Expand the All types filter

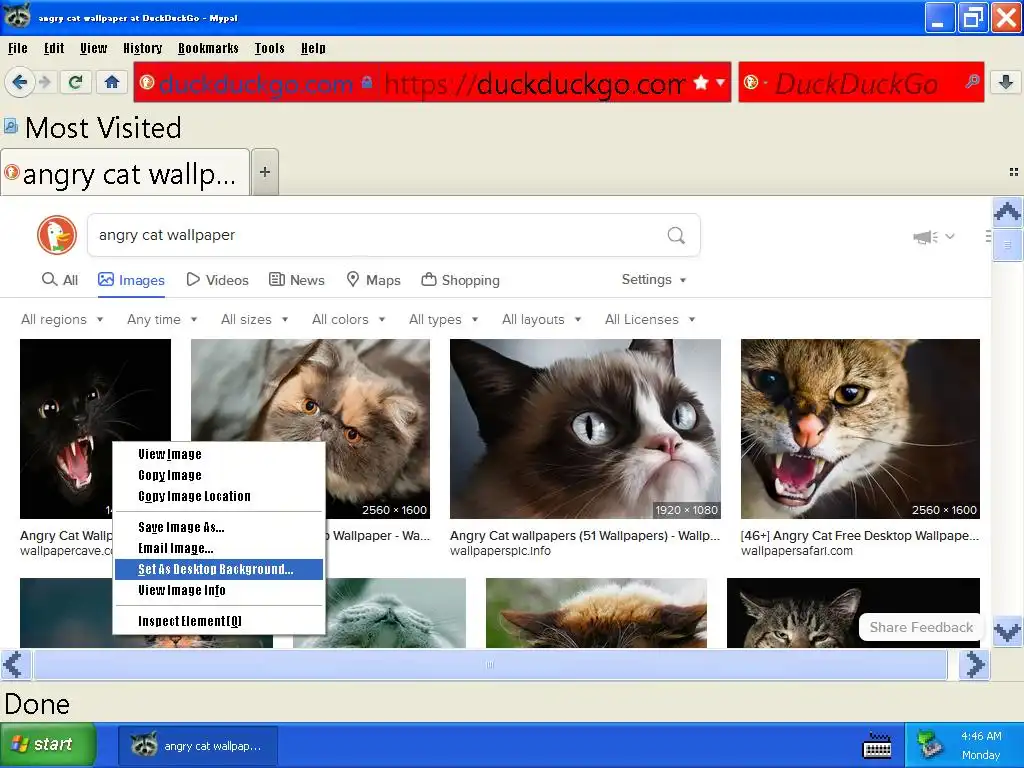[444, 319]
